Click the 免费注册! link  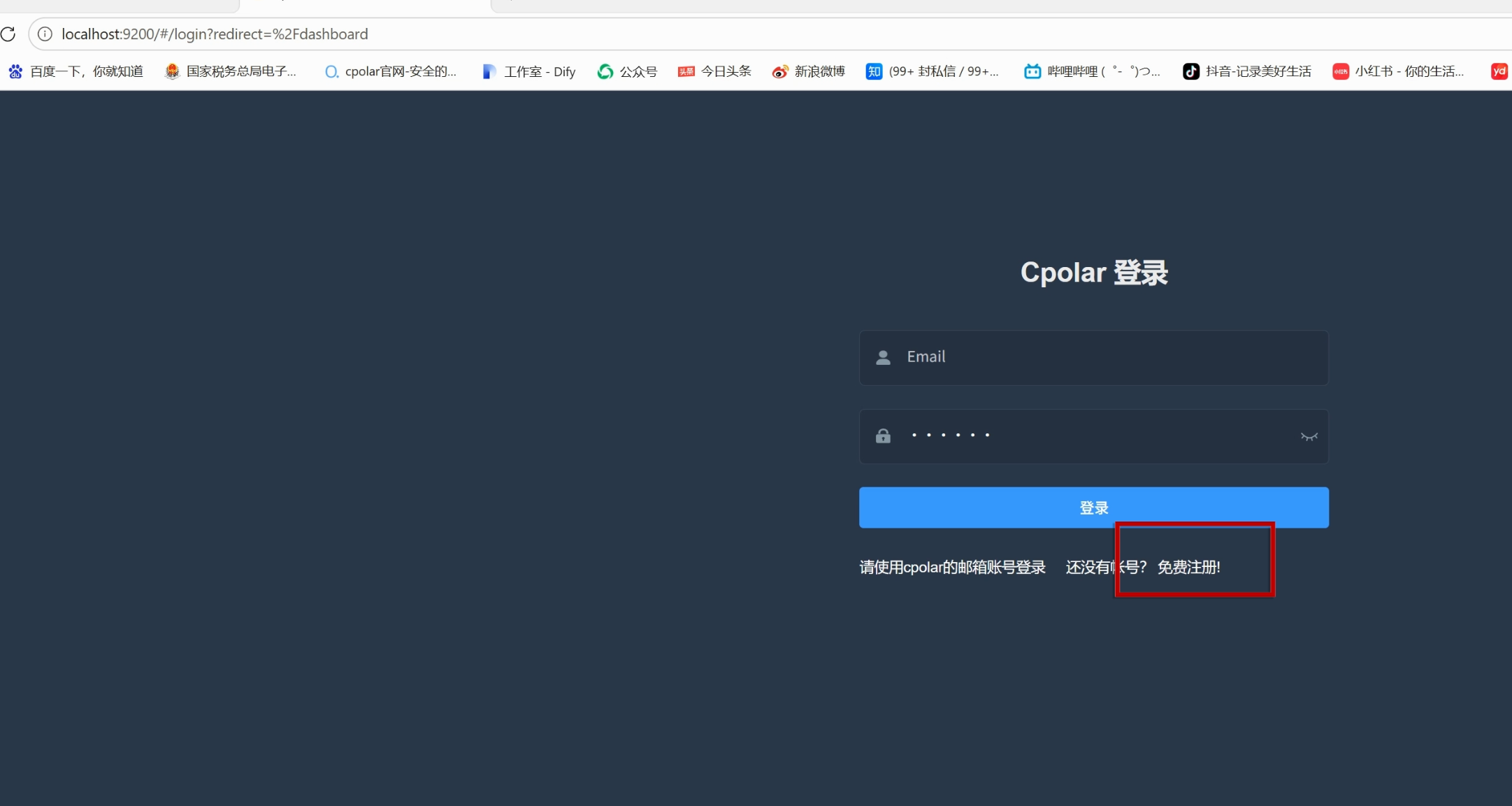pos(1188,567)
